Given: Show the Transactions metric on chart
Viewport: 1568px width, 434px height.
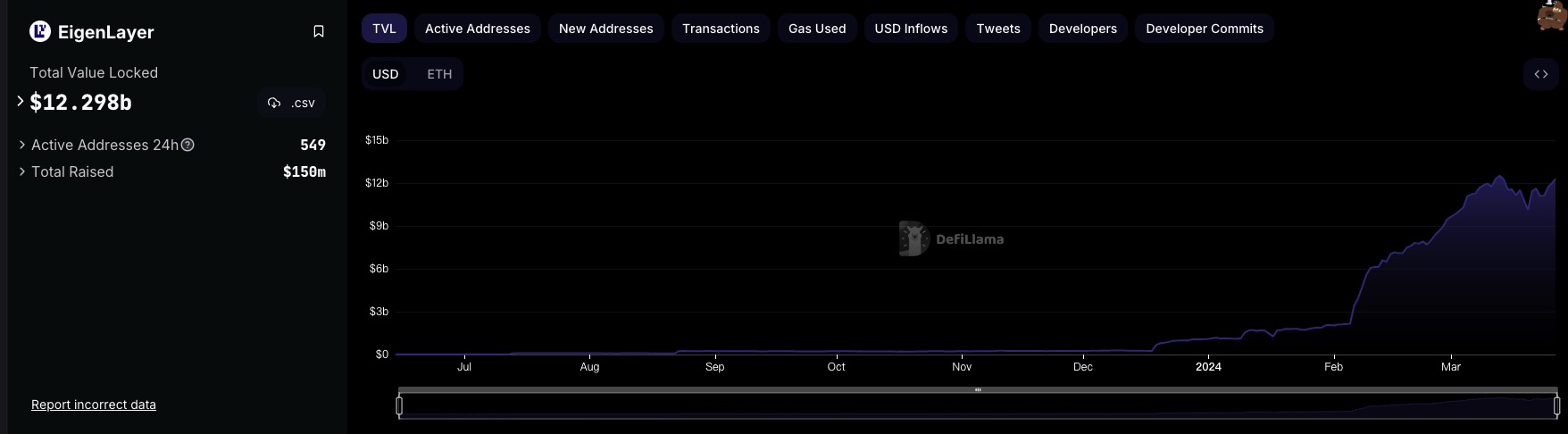Looking at the screenshot, I should (x=721, y=29).
